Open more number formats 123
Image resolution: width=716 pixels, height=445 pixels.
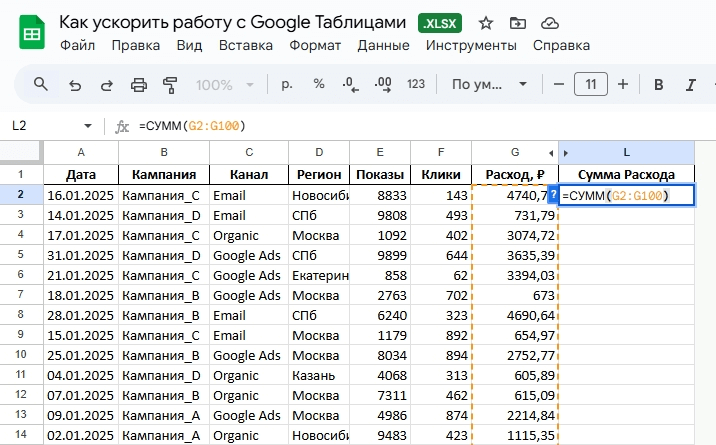[416, 84]
